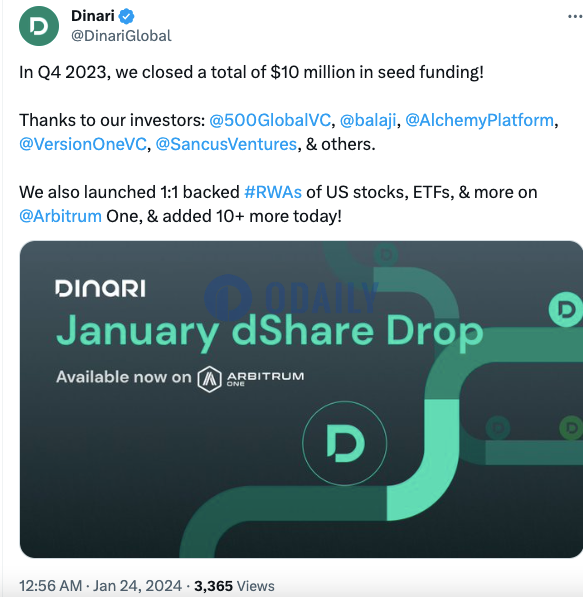
Task: Open the Dinari profile avatar
Action: pyautogui.click(x=39, y=26)
